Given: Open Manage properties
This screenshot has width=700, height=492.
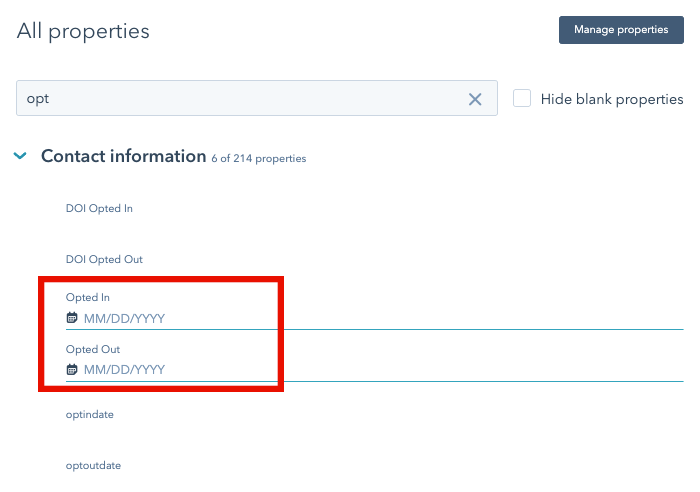Looking at the screenshot, I should click(621, 30).
